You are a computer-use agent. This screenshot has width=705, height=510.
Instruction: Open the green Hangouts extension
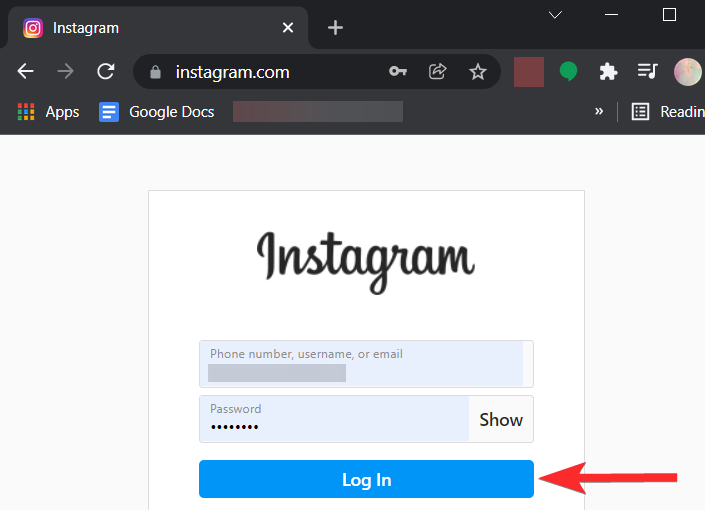568,72
